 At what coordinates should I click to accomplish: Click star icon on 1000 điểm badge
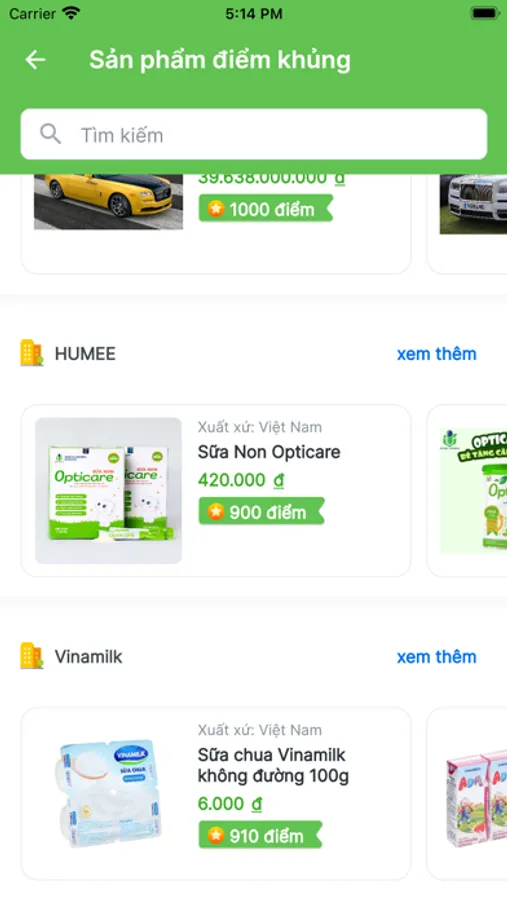pyautogui.click(x=216, y=209)
